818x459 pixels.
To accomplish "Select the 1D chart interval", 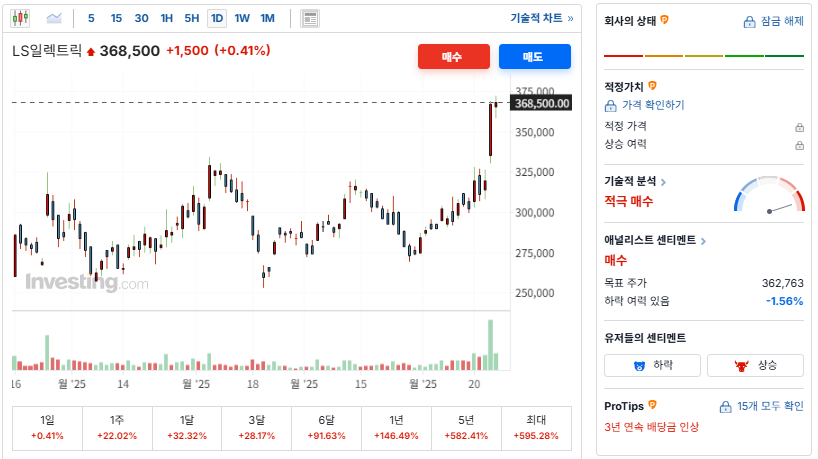I will [x=216, y=18].
